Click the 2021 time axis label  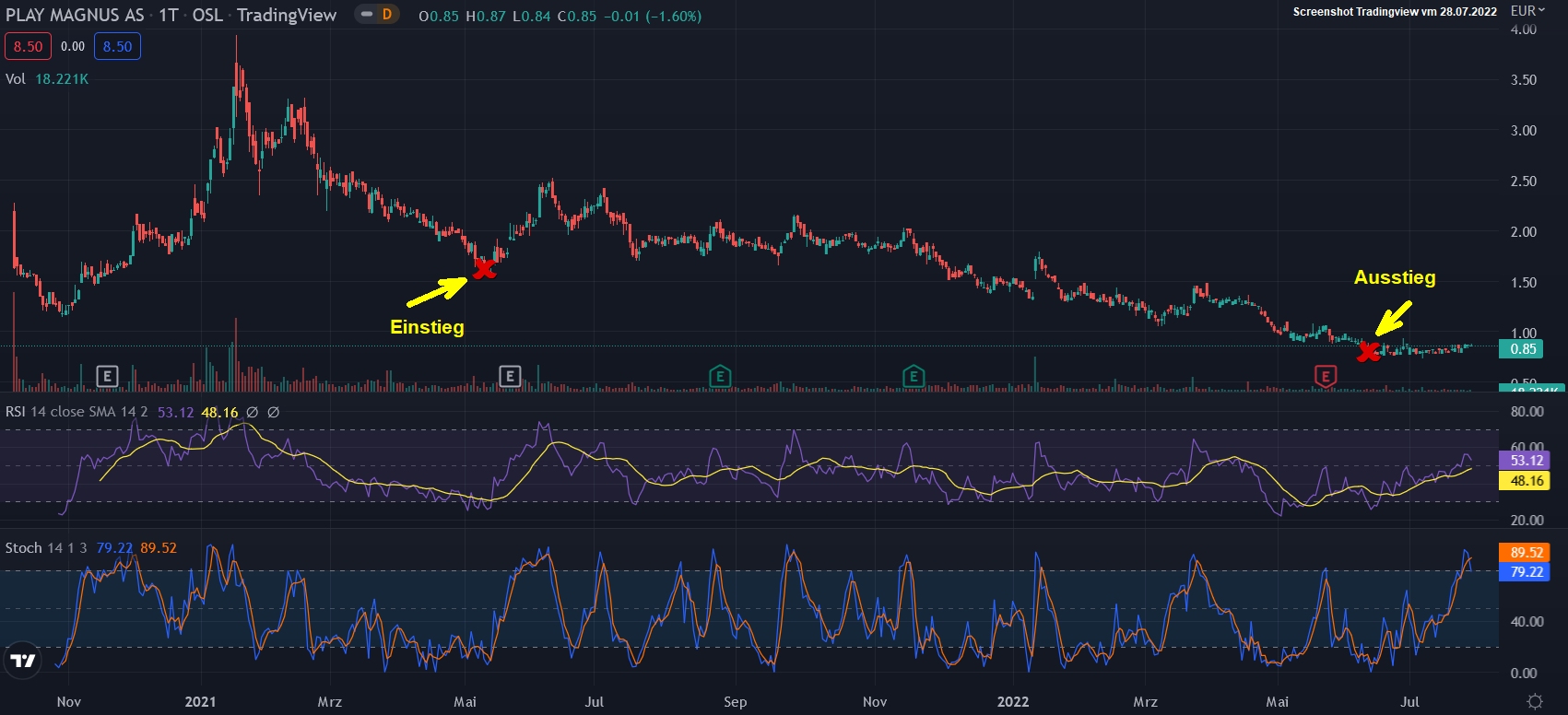200,702
